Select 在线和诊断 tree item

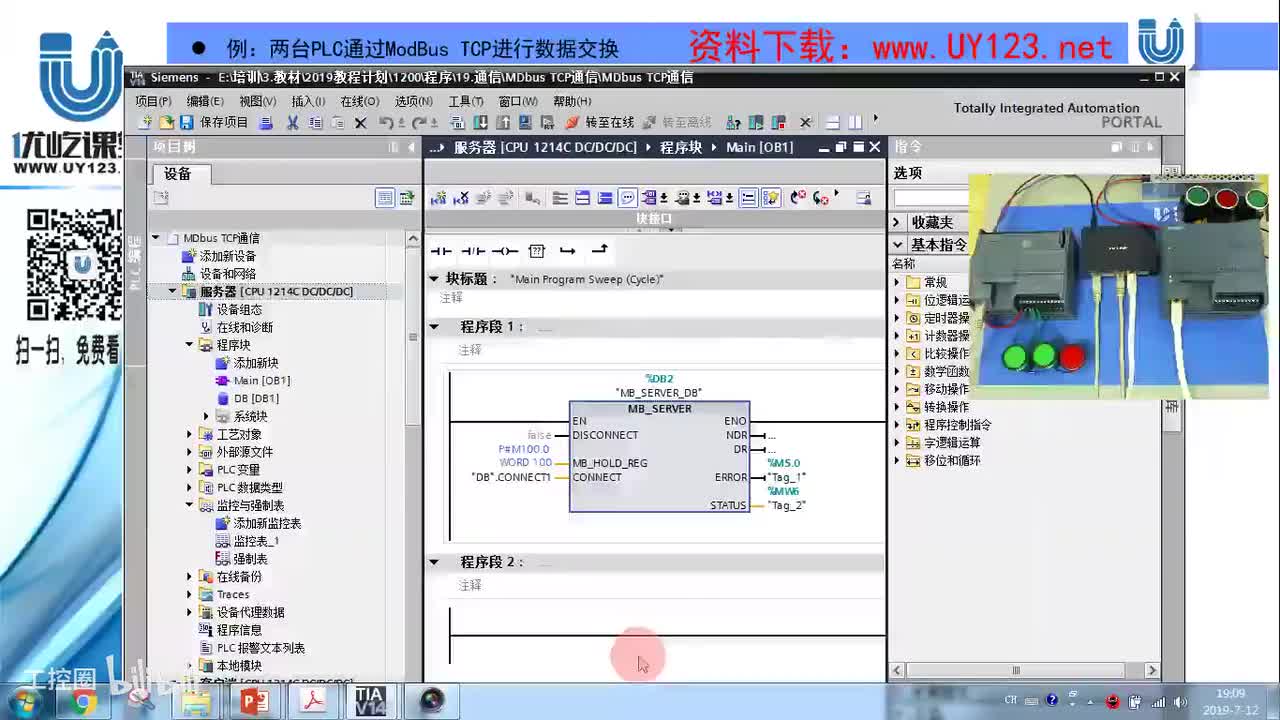pyautogui.click(x=244, y=328)
